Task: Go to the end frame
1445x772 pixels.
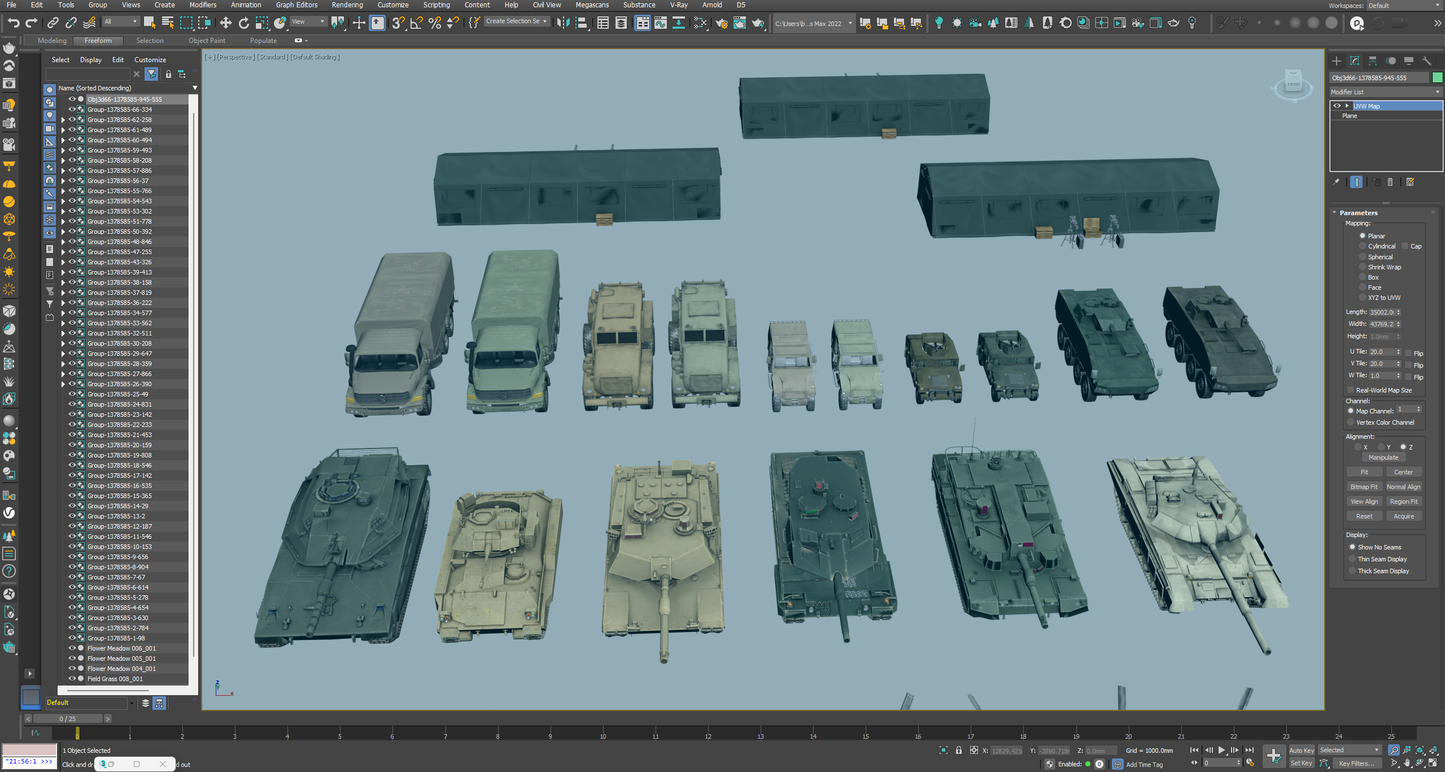Action: pos(1249,750)
